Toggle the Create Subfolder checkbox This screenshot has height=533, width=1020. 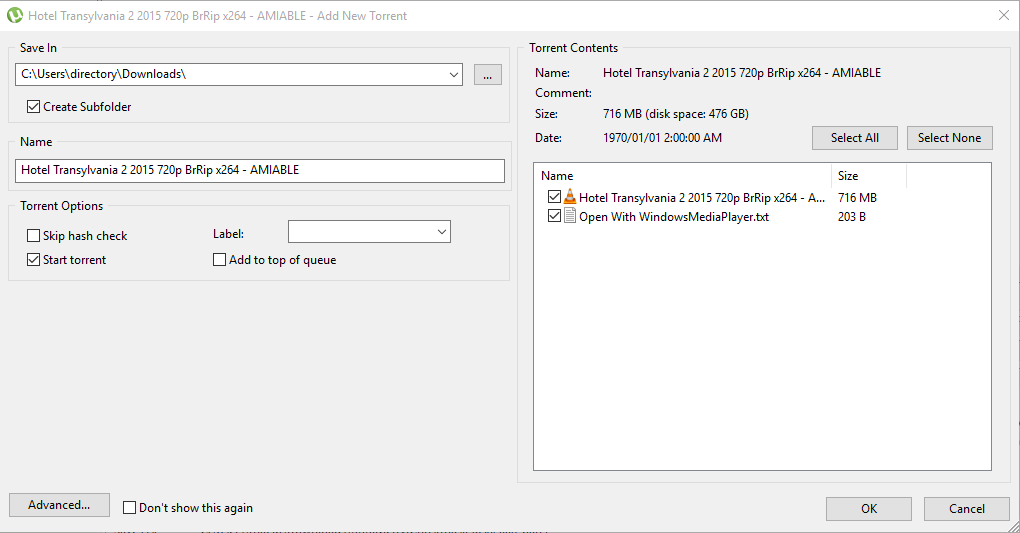(33, 106)
